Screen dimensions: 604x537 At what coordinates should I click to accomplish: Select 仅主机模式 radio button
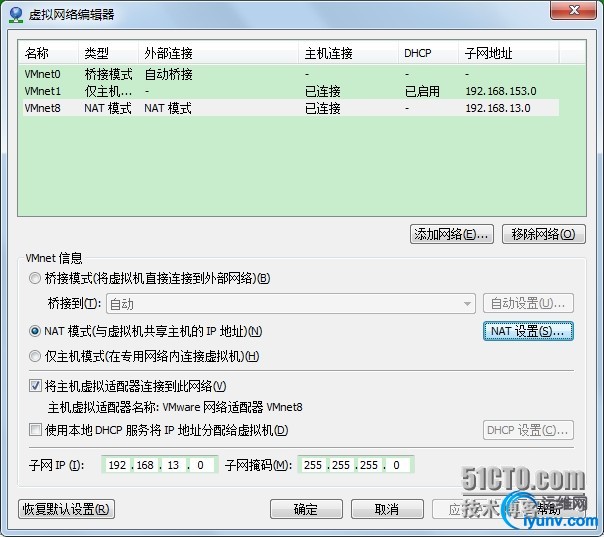35,356
